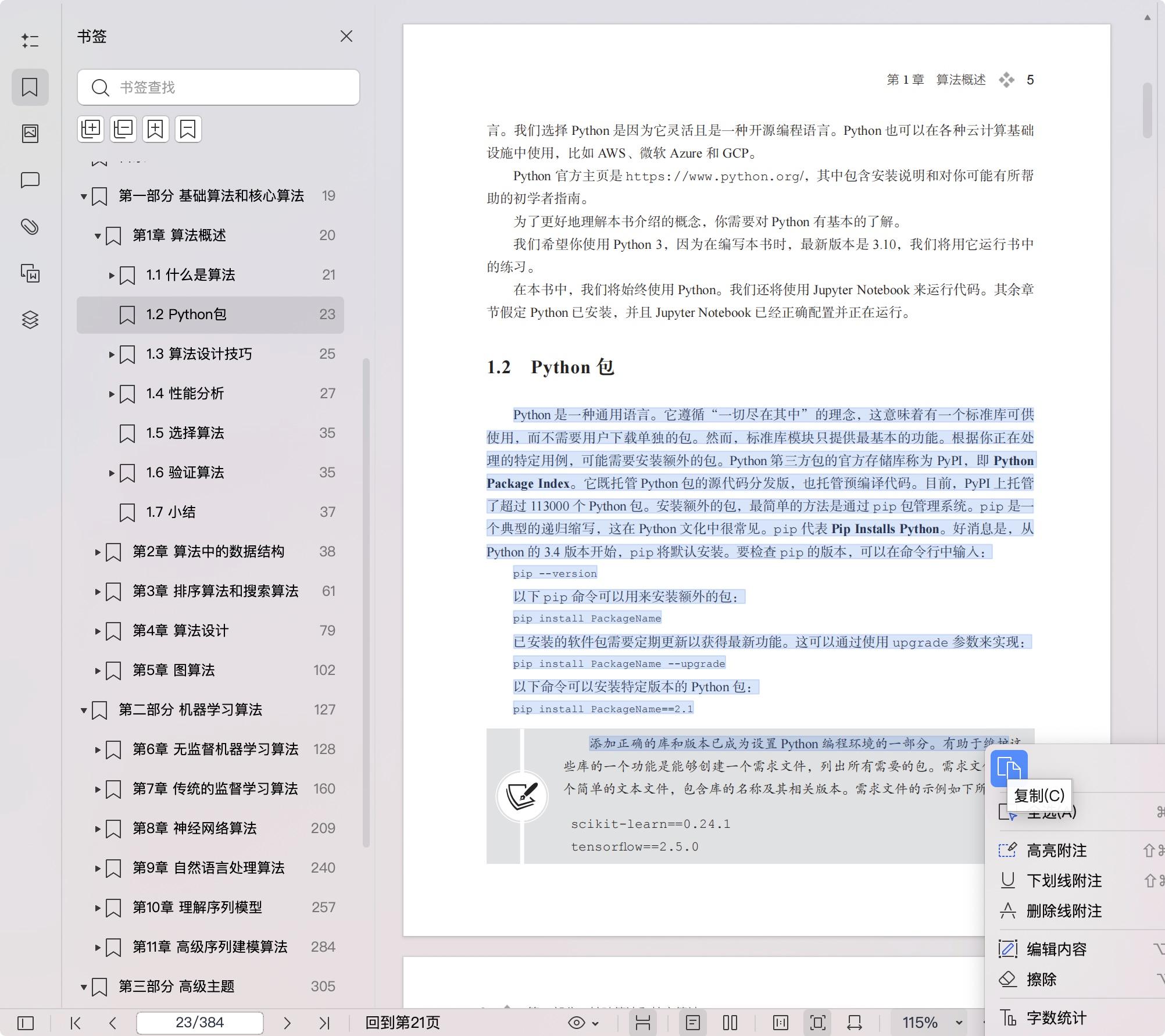Toggle two-page view mode
The height and width of the screenshot is (1036, 1165).
pos(730,1023)
